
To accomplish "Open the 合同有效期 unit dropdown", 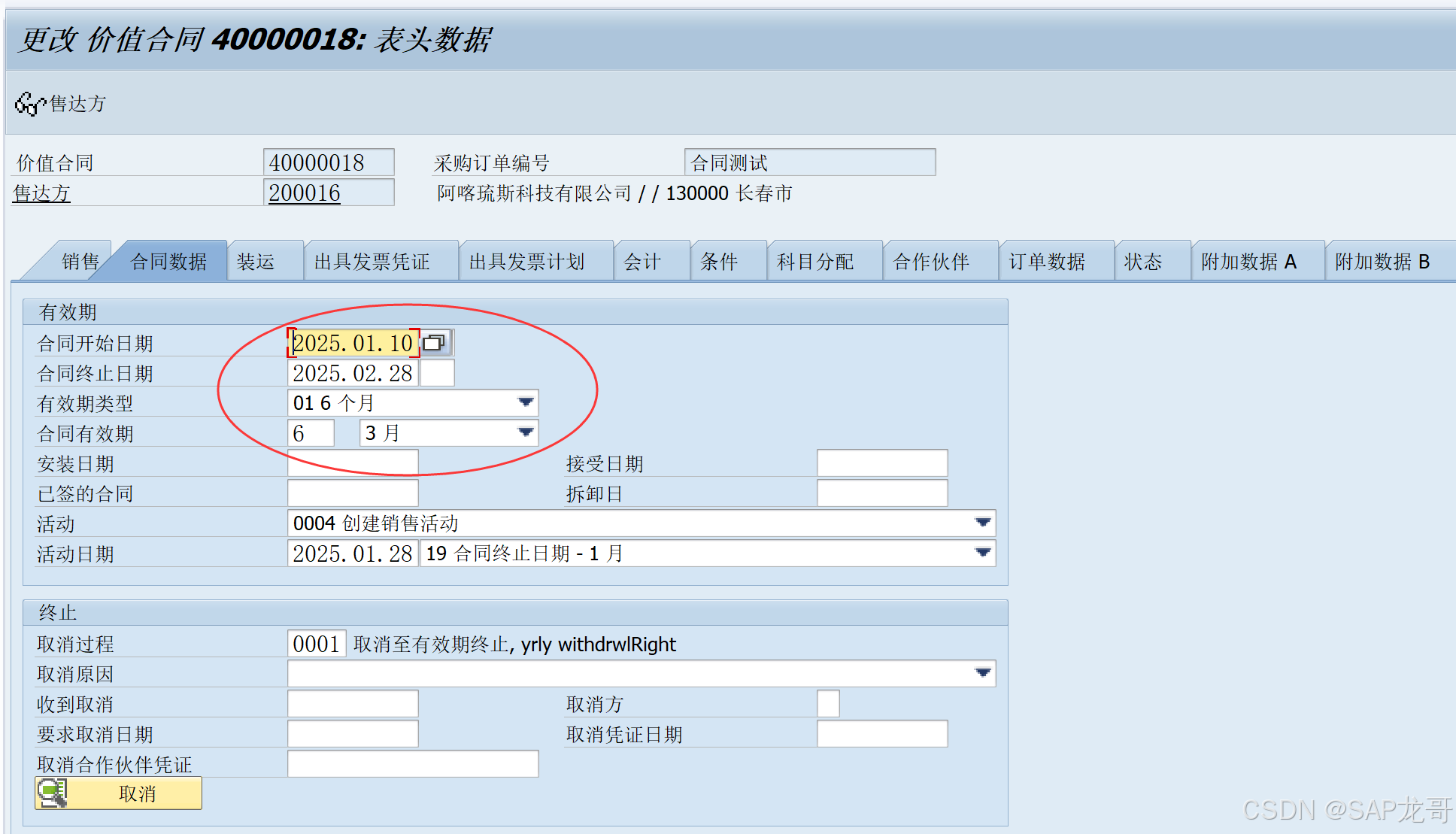I will point(526,433).
